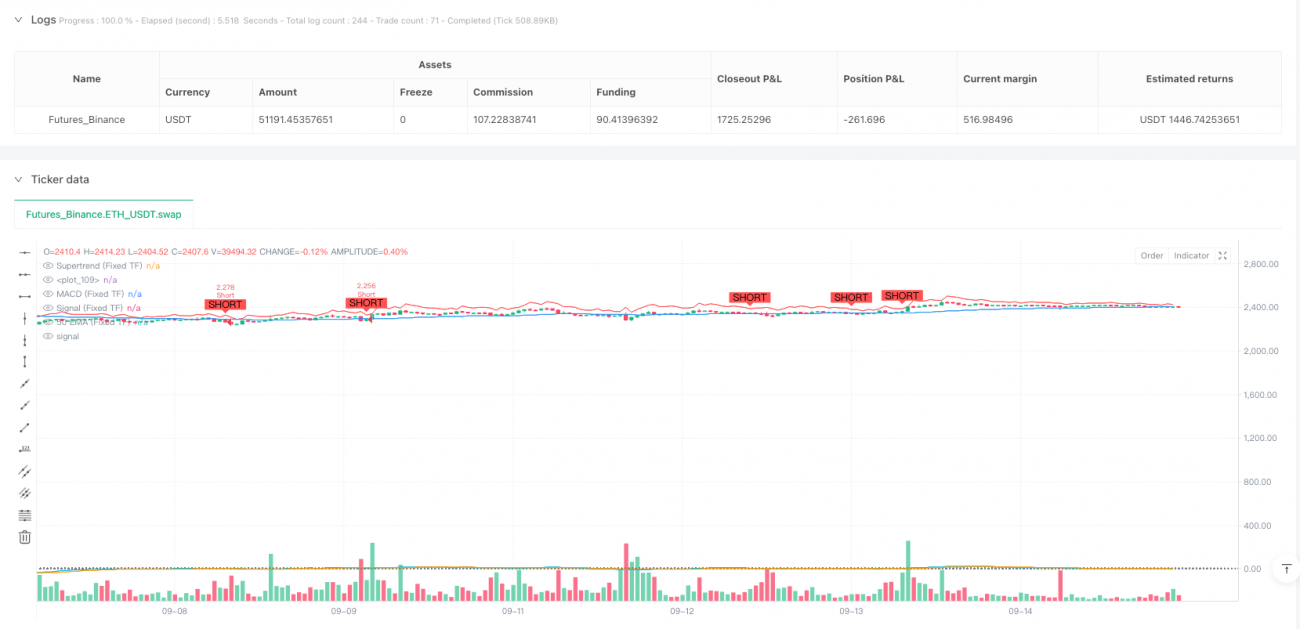The width and height of the screenshot is (1300, 629).
Task: Click the Futures_Binance name cell
Action: coord(87,119)
